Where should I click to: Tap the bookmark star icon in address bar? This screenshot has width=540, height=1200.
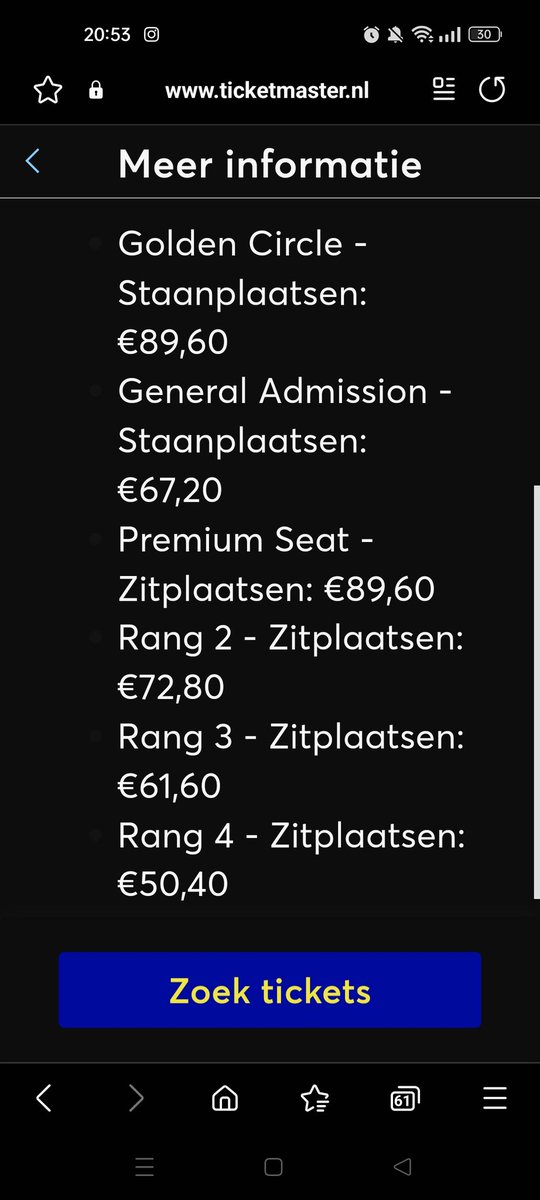coord(48,91)
